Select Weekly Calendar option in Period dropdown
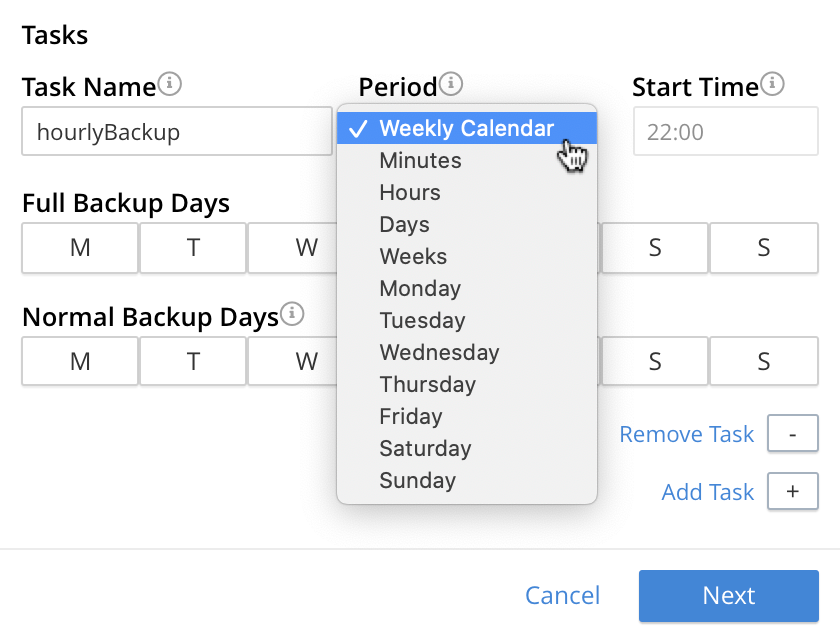The image size is (840, 639). (466, 128)
